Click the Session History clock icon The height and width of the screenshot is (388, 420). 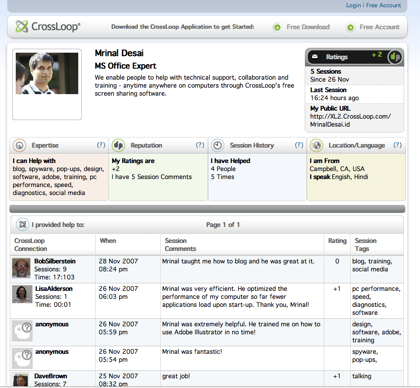tap(217, 145)
